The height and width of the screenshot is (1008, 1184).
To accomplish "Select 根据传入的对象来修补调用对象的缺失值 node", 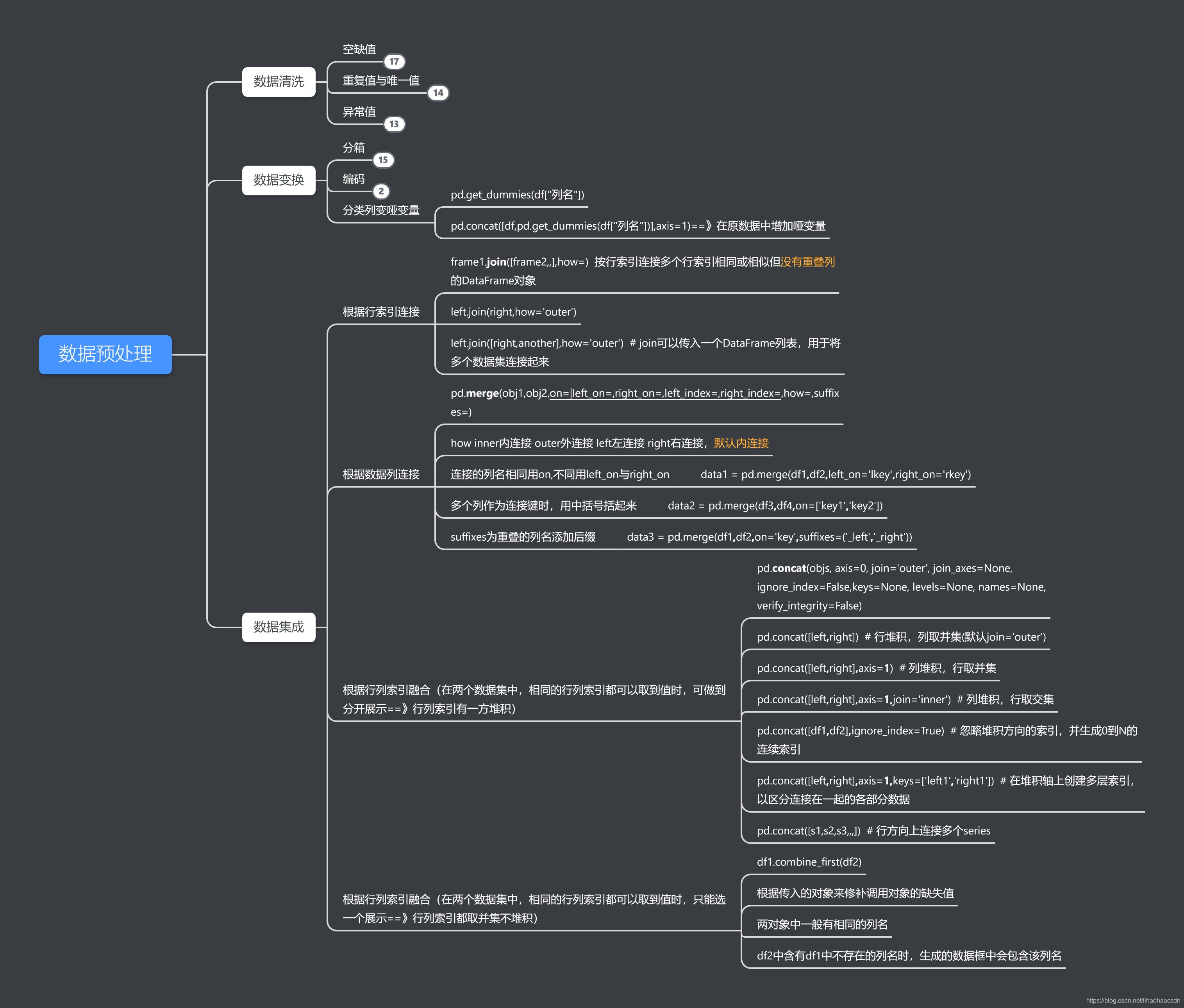I will [x=855, y=893].
